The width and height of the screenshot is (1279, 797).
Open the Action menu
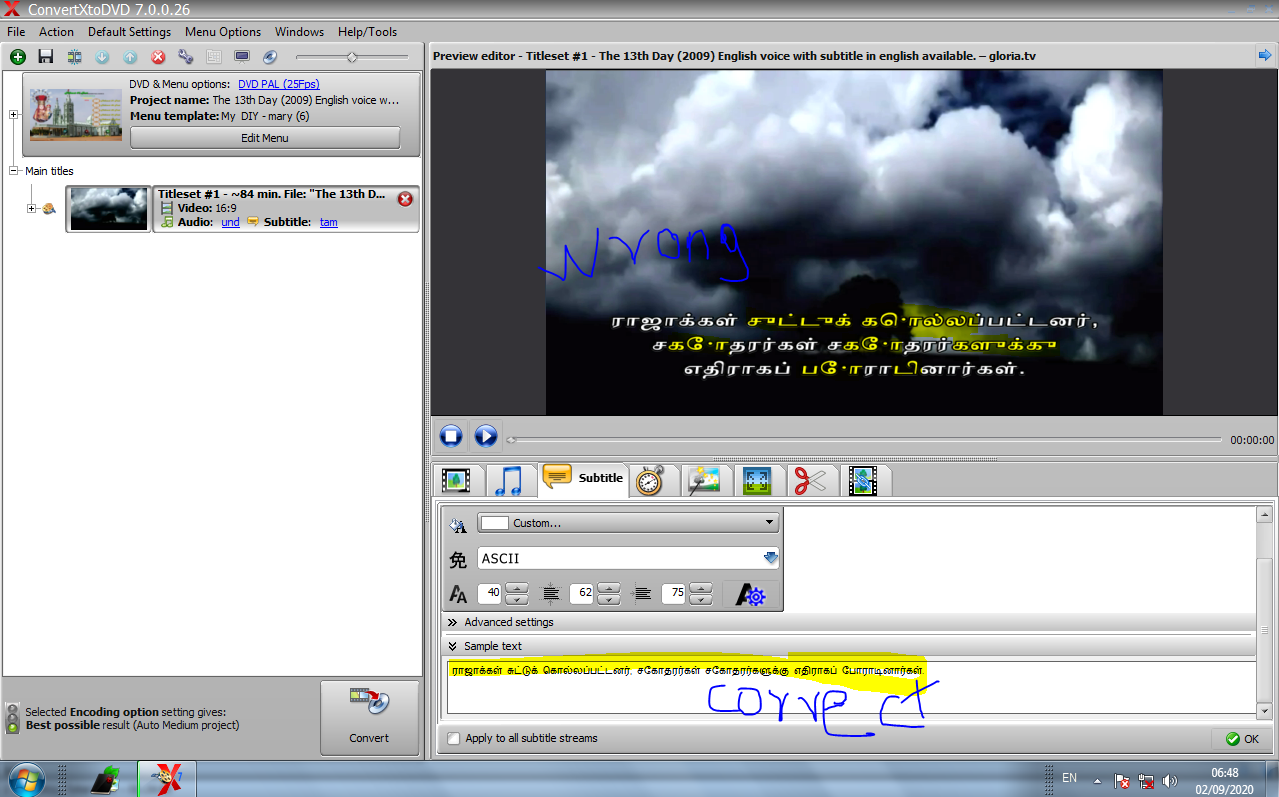[x=57, y=32]
